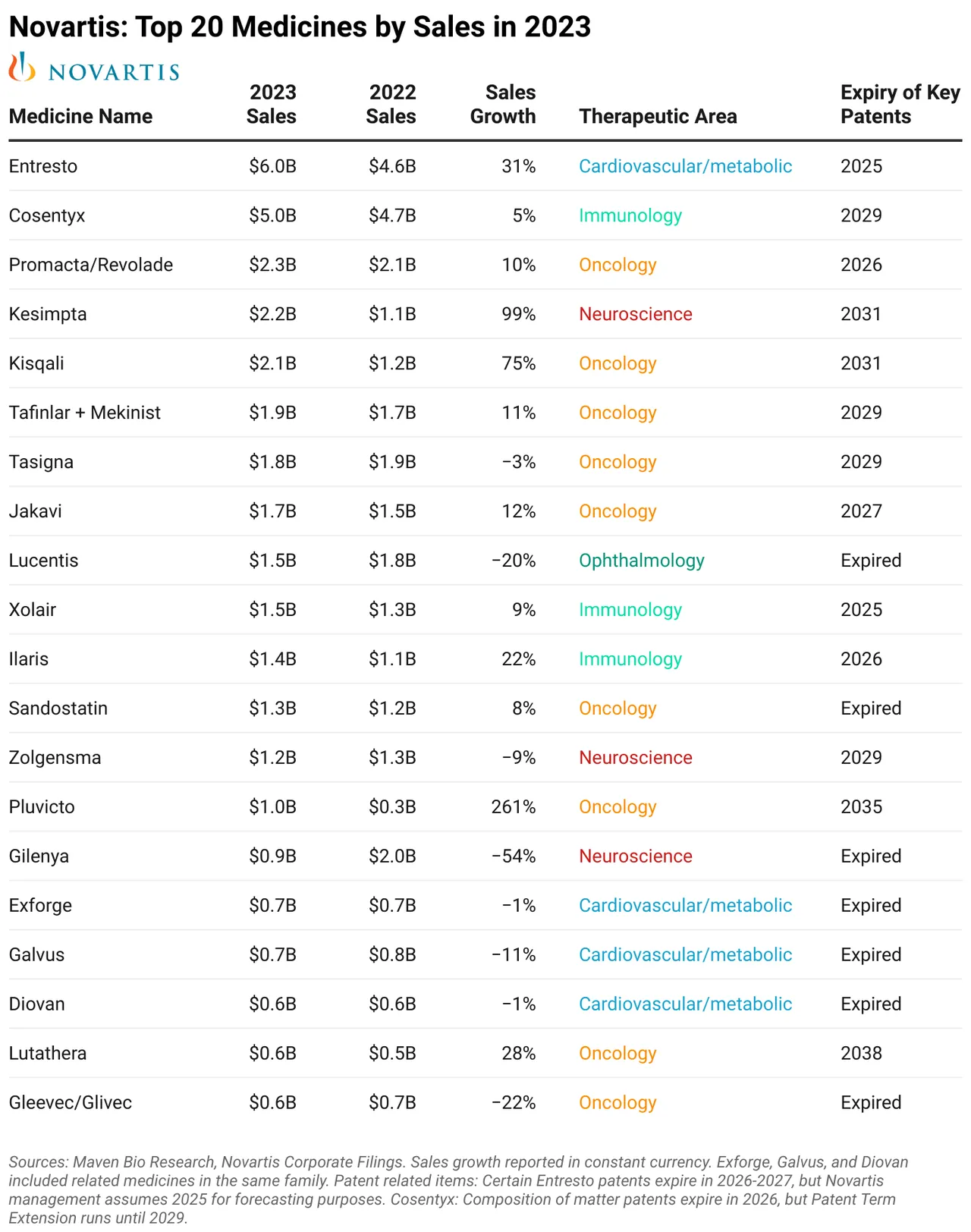This screenshot has width=971, height=1232.
Task: Click the Therapeutic Area column header
Action: point(658,116)
